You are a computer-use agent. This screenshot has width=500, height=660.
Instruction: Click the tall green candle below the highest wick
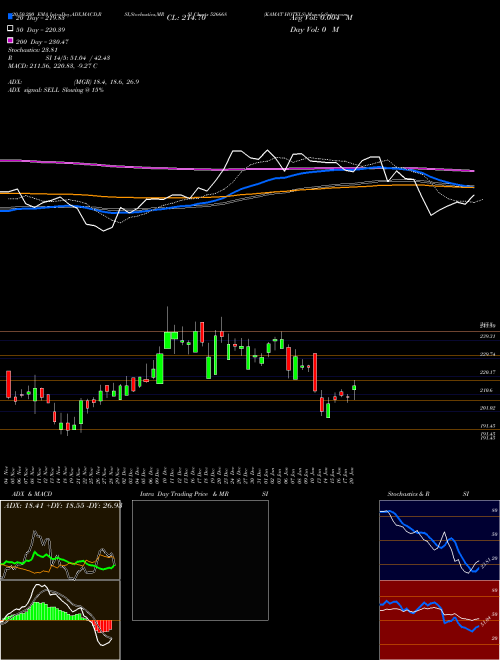pyautogui.click(x=168, y=340)
